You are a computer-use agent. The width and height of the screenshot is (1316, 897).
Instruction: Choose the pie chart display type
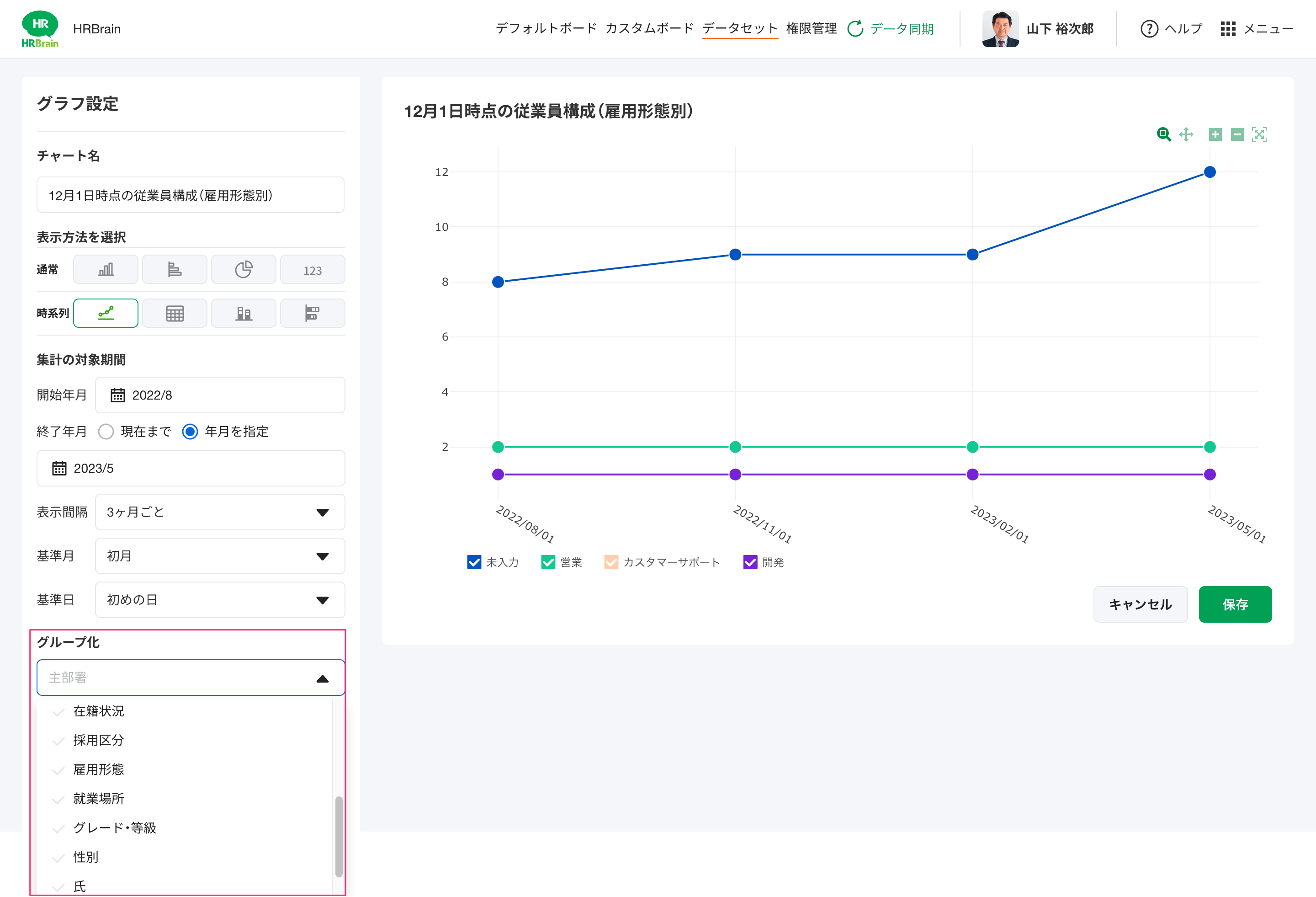[x=244, y=269]
